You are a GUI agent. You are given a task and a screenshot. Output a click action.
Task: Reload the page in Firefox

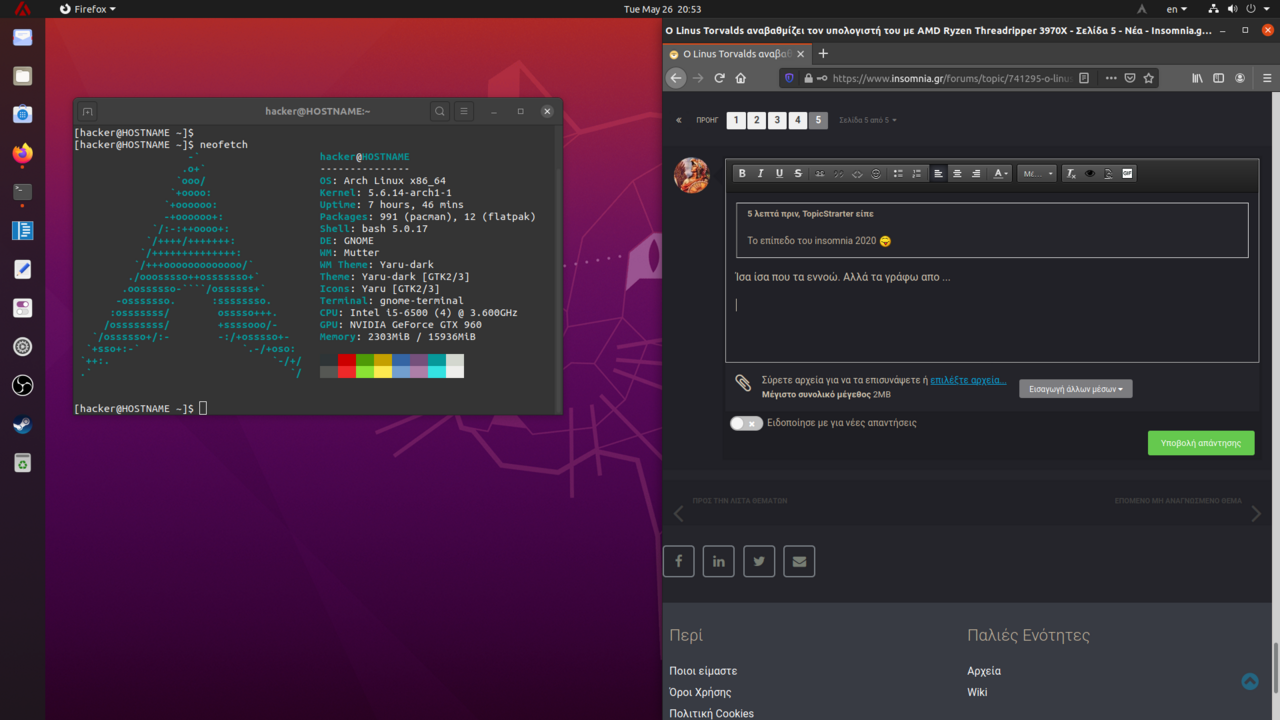click(719, 78)
